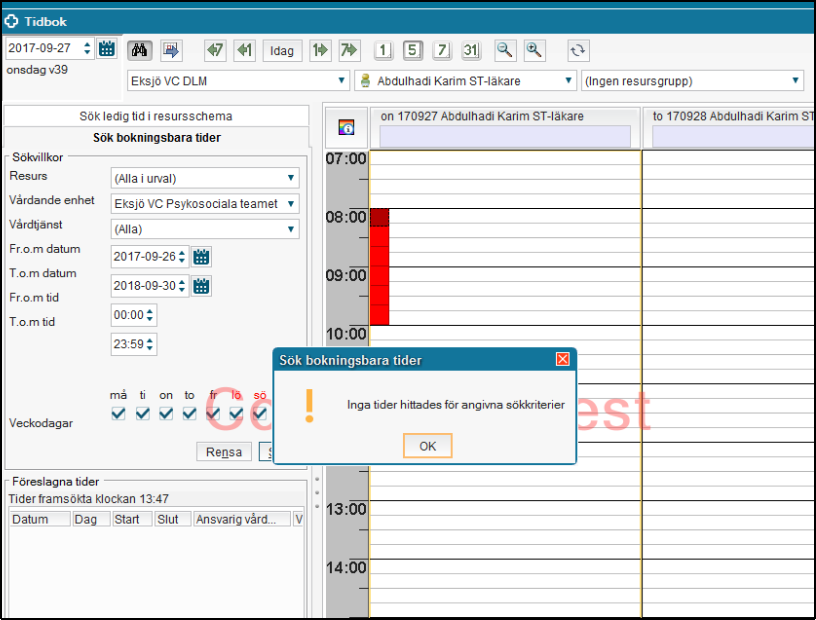Toggle the on weekday checkbox
The image size is (816, 620).
point(166,414)
